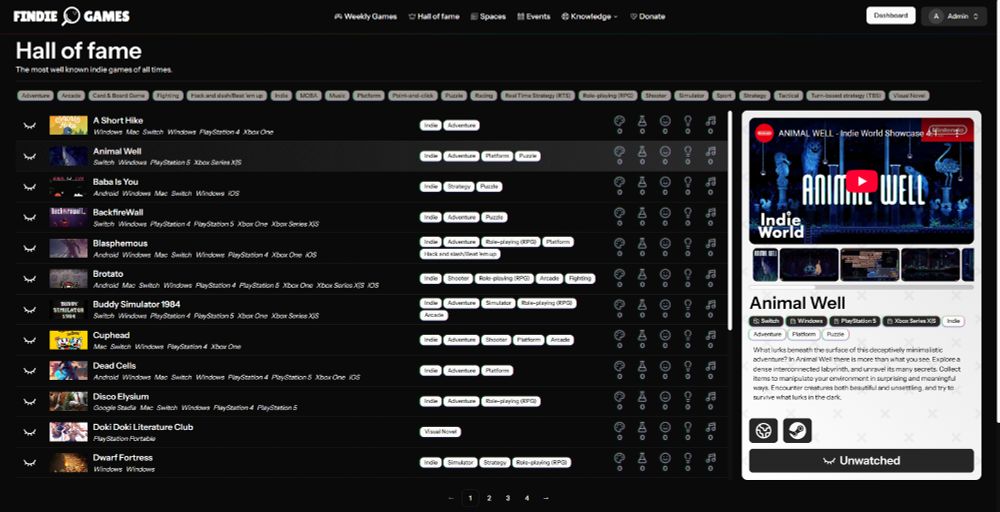Image resolution: width=1000 pixels, height=512 pixels.
Task: Click the lightbulb icon in Brotato row
Action: pyautogui.click(x=688, y=274)
